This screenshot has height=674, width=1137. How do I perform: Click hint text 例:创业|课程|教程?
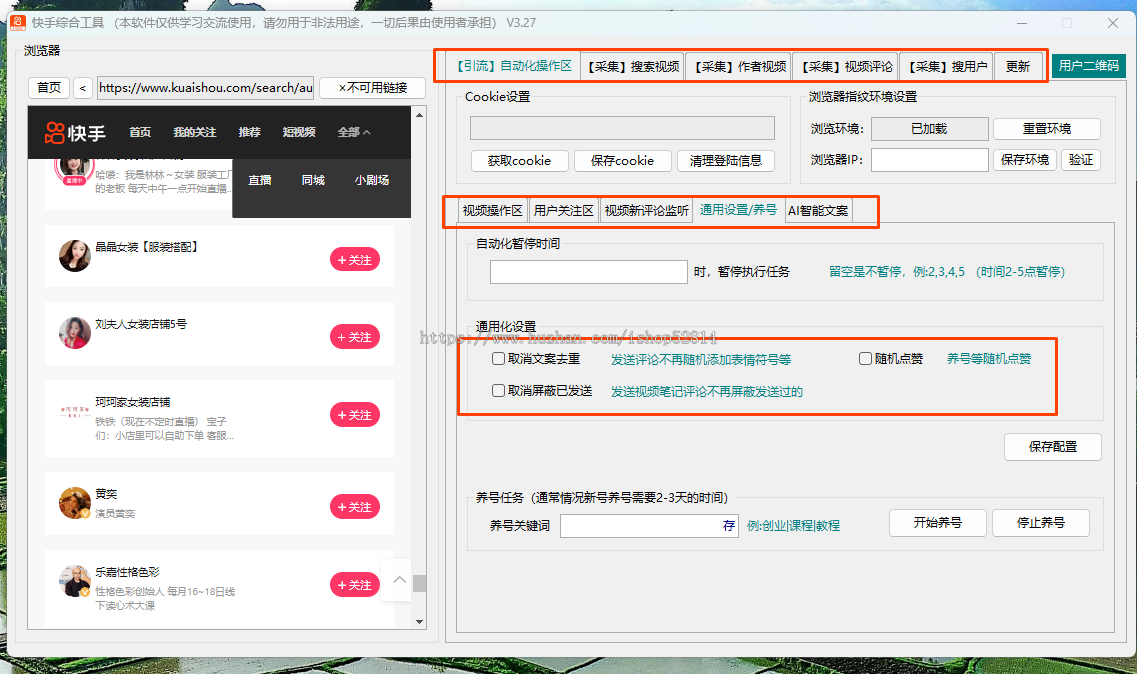coord(793,525)
